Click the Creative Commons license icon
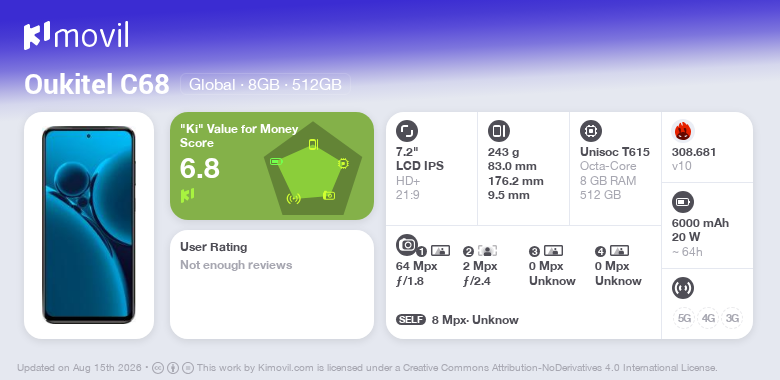The image size is (780, 380). coord(158,368)
